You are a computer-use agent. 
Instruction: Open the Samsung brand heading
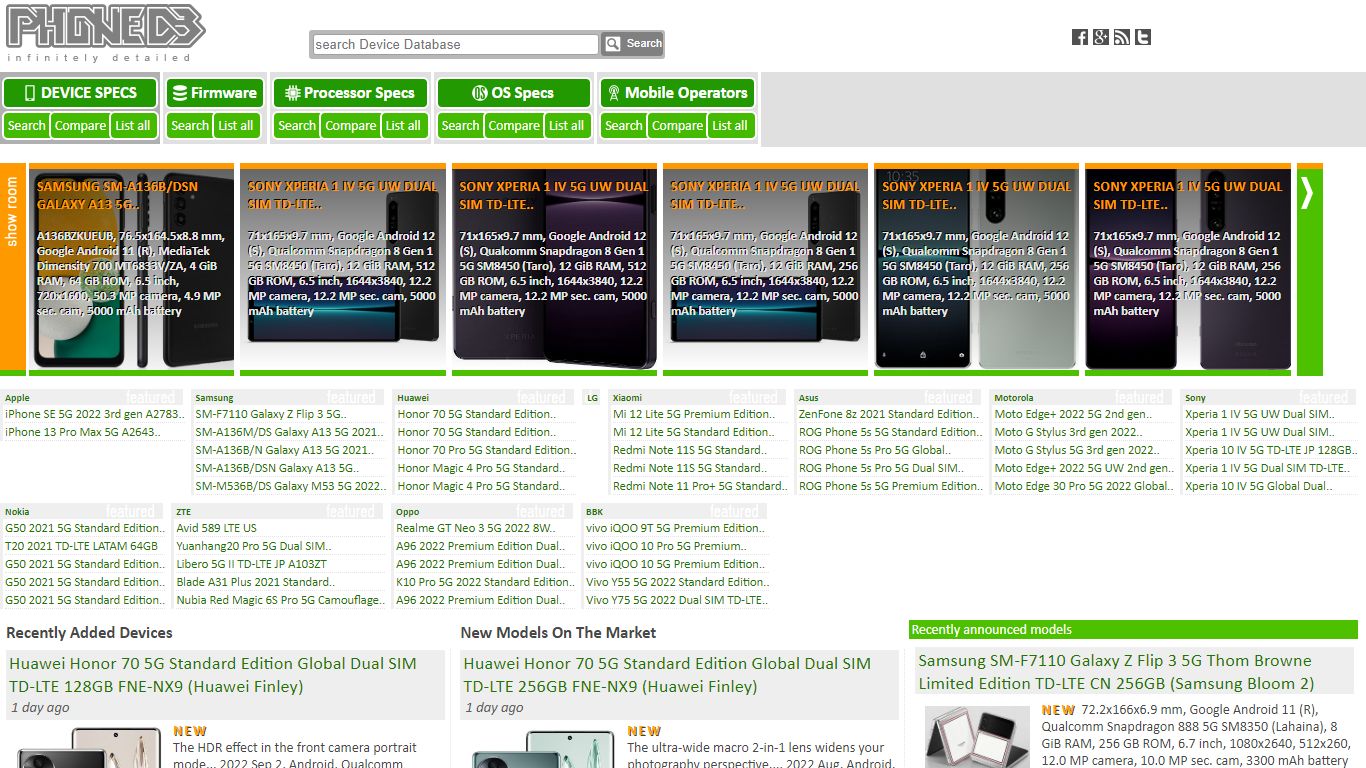tap(214, 398)
